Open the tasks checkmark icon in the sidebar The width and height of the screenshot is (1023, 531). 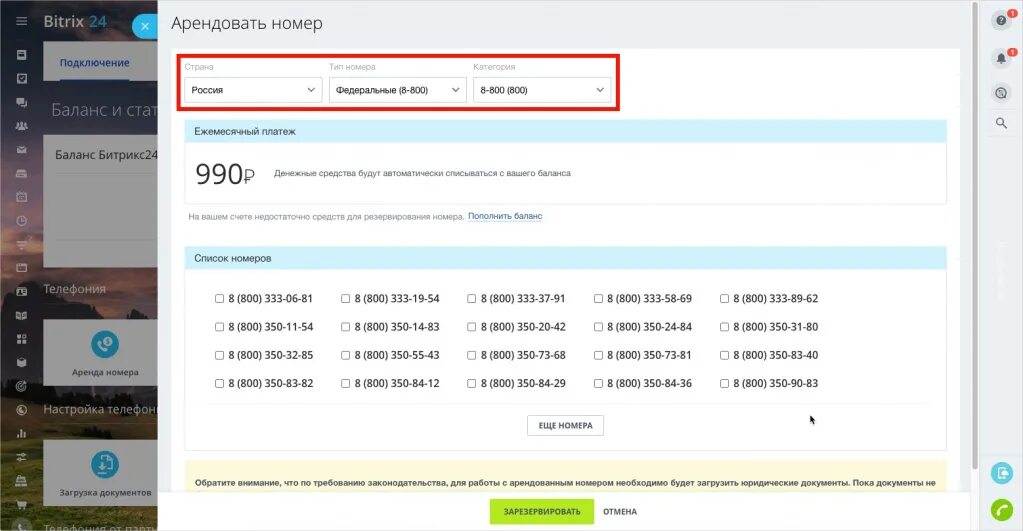point(22,78)
